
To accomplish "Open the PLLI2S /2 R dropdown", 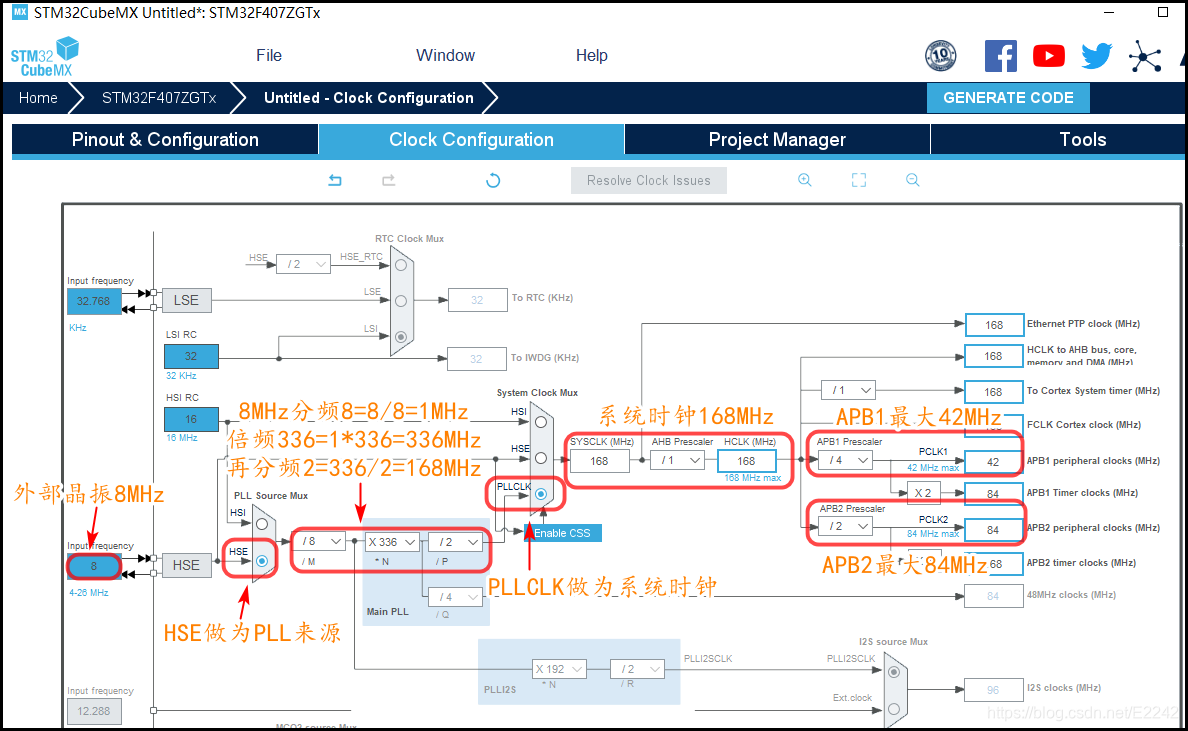I will click(638, 669).
